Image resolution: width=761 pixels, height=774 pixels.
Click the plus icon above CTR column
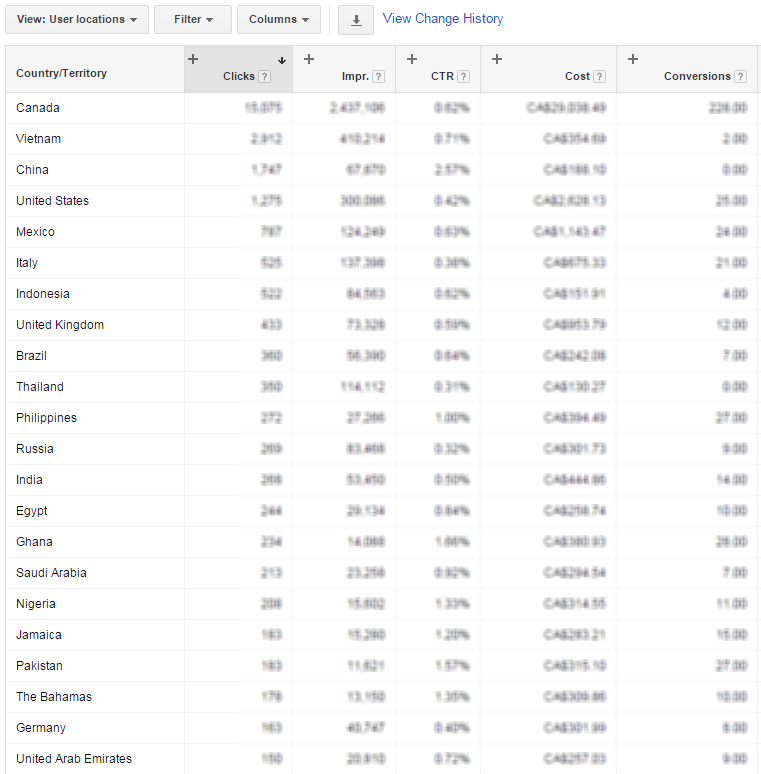(412, 59)
